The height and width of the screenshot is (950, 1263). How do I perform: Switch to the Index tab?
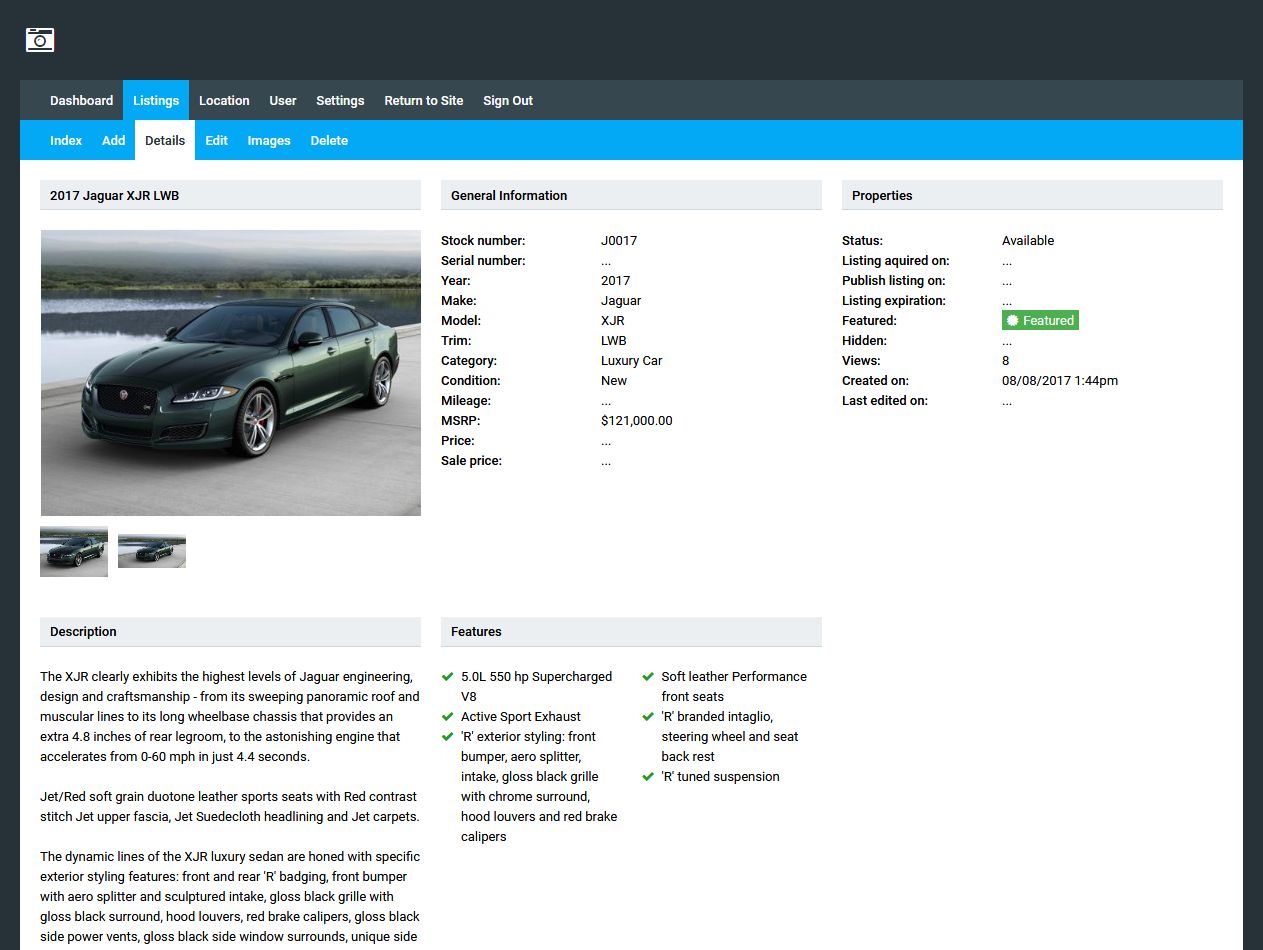[66, 141]
